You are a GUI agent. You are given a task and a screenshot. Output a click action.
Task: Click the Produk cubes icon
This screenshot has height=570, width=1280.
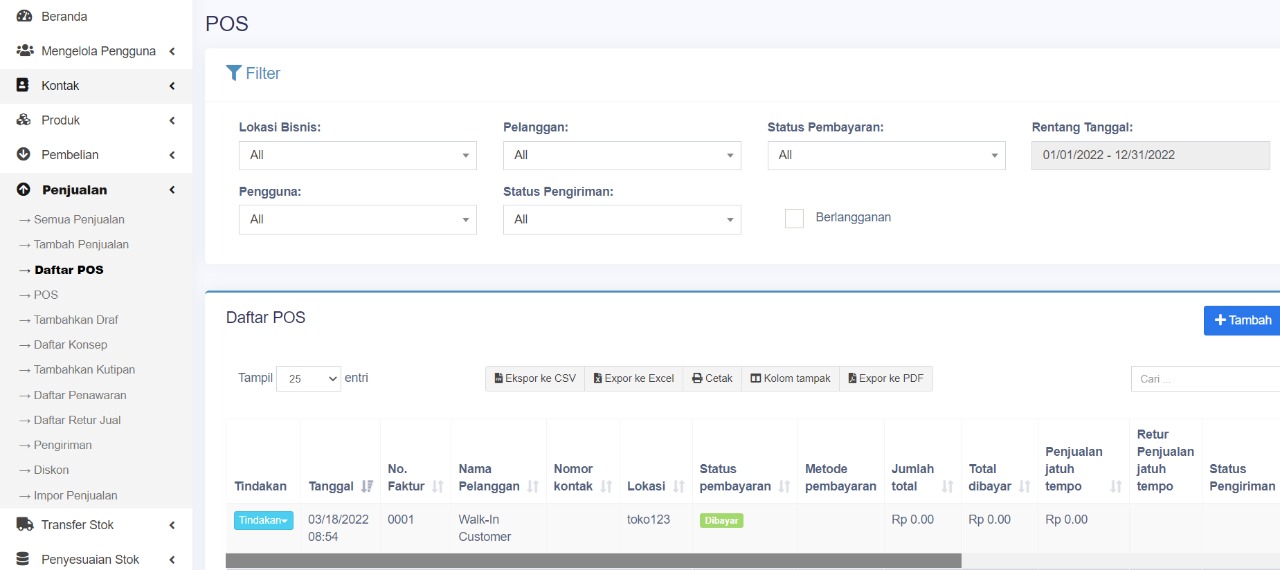tap(24, 120)
